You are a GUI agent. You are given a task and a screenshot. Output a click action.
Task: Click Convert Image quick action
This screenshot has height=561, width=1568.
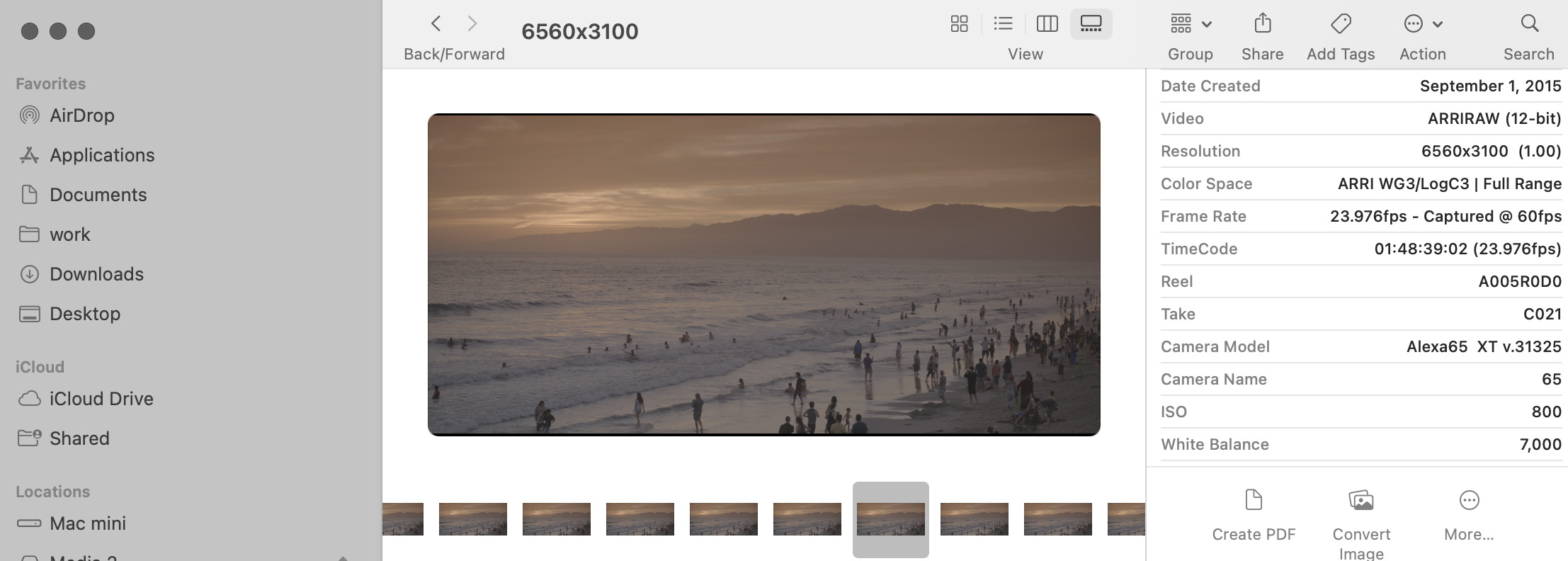(1361, 501)
